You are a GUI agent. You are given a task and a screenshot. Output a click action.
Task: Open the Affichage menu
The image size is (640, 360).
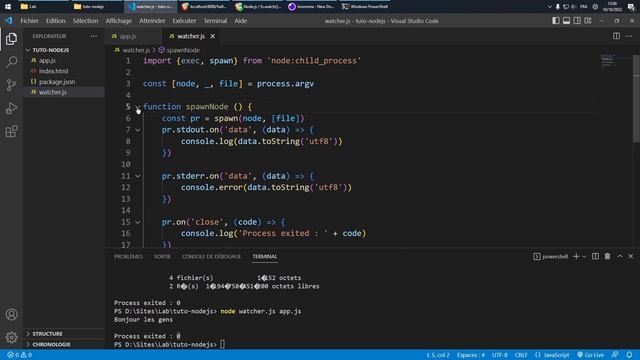[x=119, y=21]
